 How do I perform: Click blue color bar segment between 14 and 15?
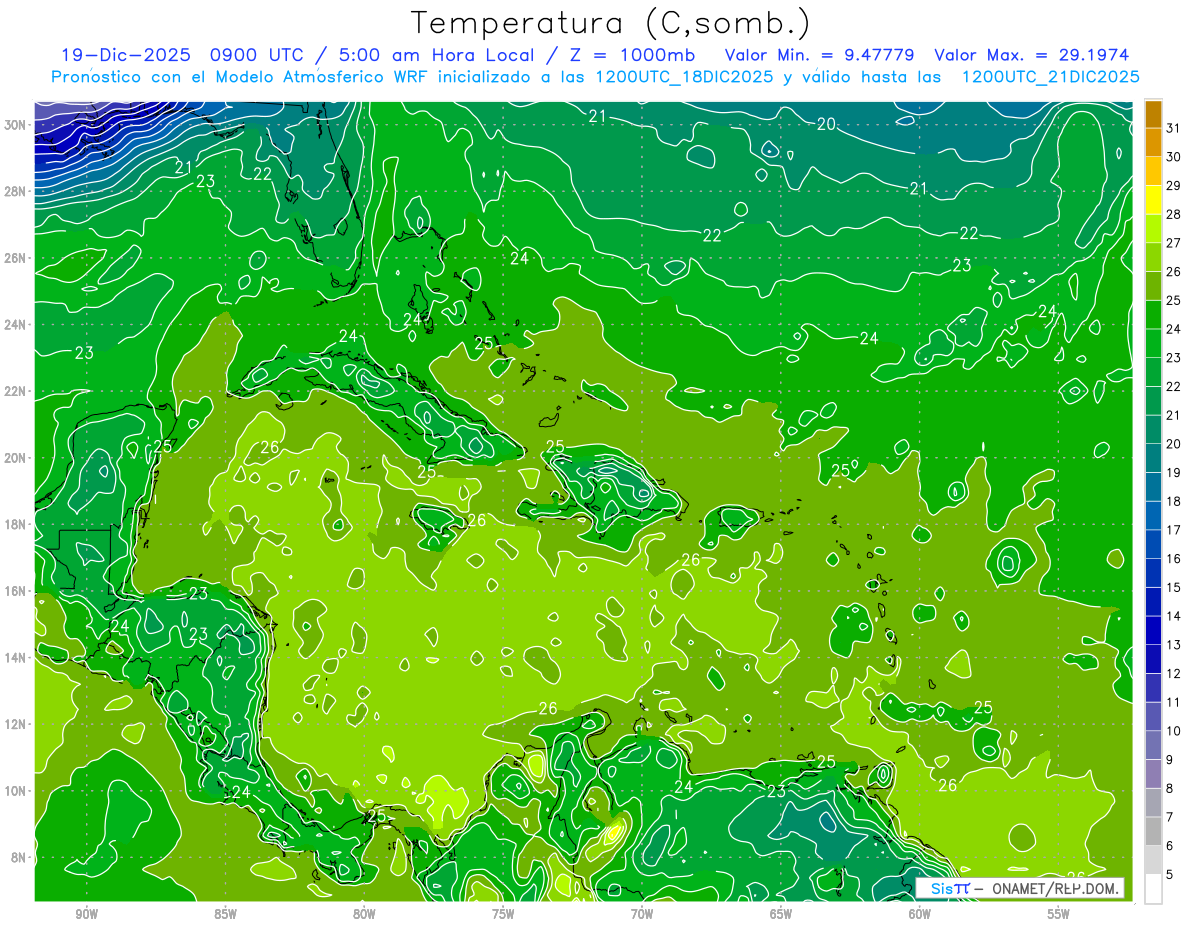[x=1153, y=603]
